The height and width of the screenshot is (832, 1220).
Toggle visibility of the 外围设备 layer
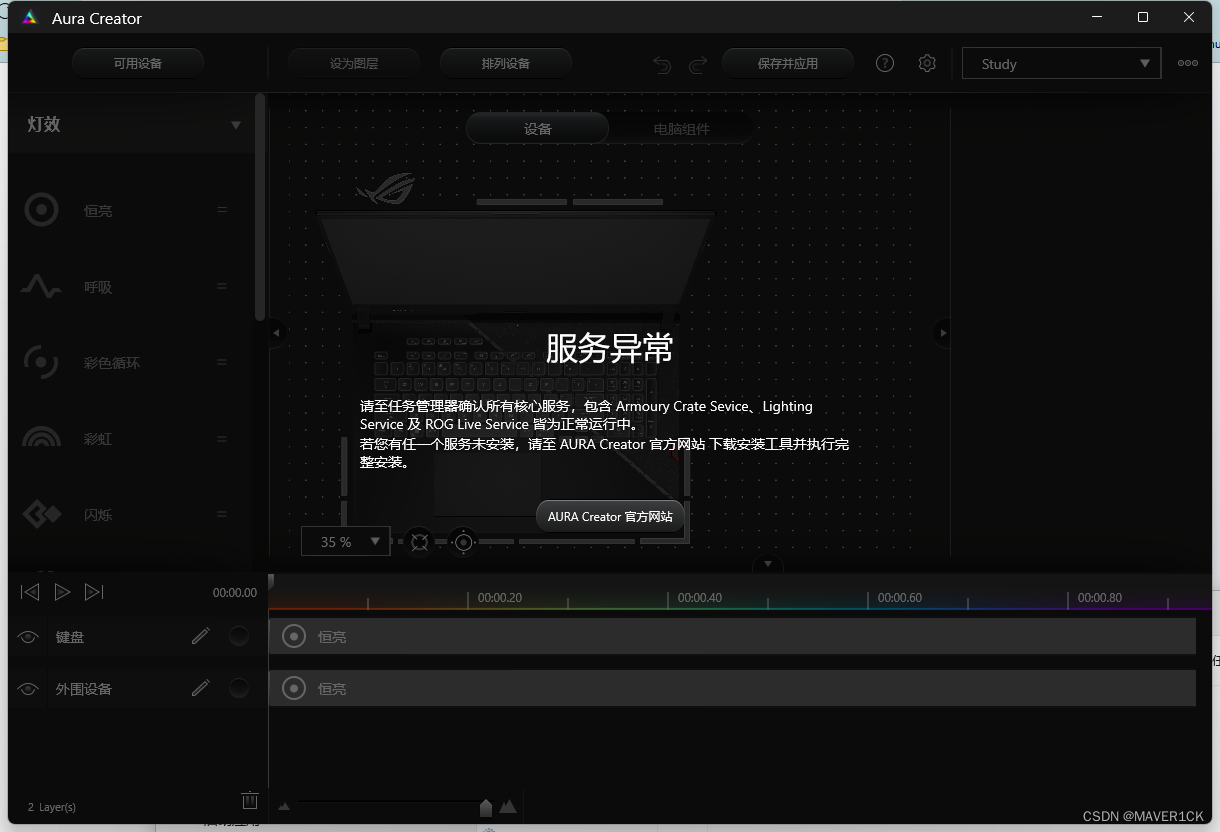[x=28, y=689]
